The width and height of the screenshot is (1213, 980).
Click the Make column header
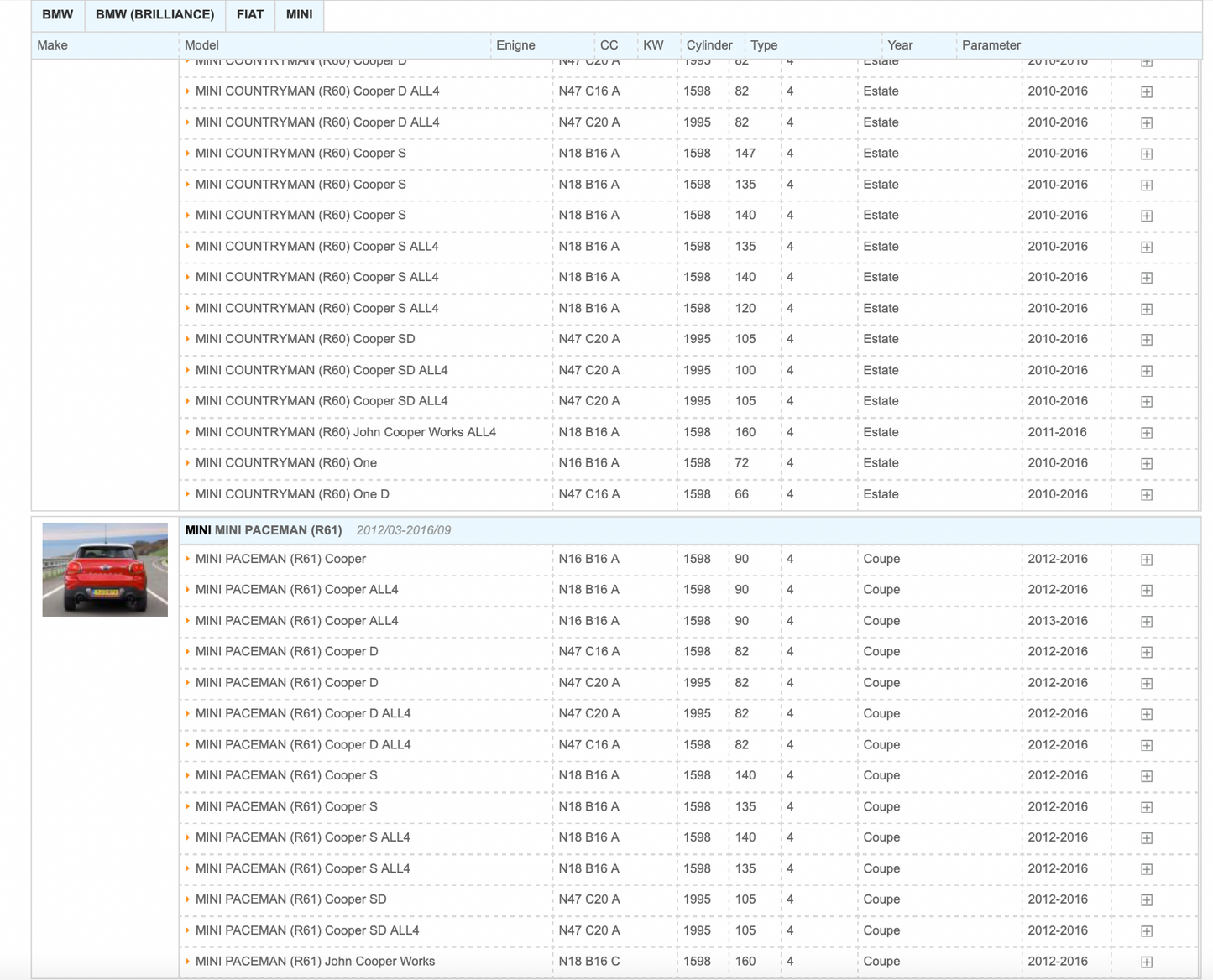pyautogui.click(x=53, y=45)
